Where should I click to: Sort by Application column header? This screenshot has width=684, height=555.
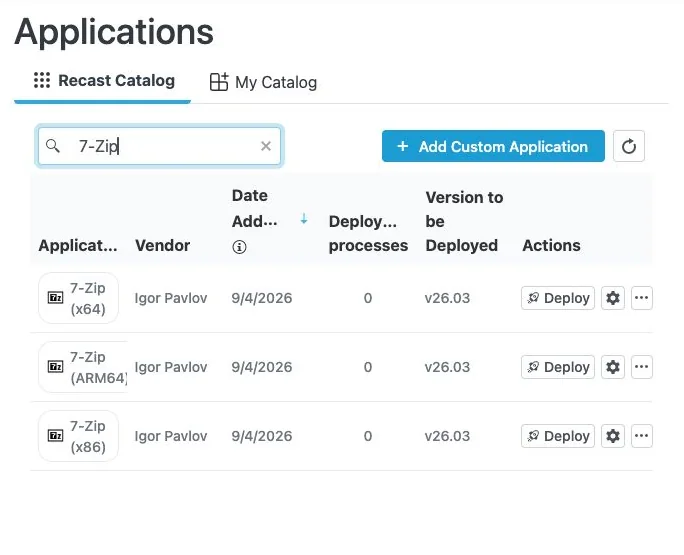click(78, 246)
